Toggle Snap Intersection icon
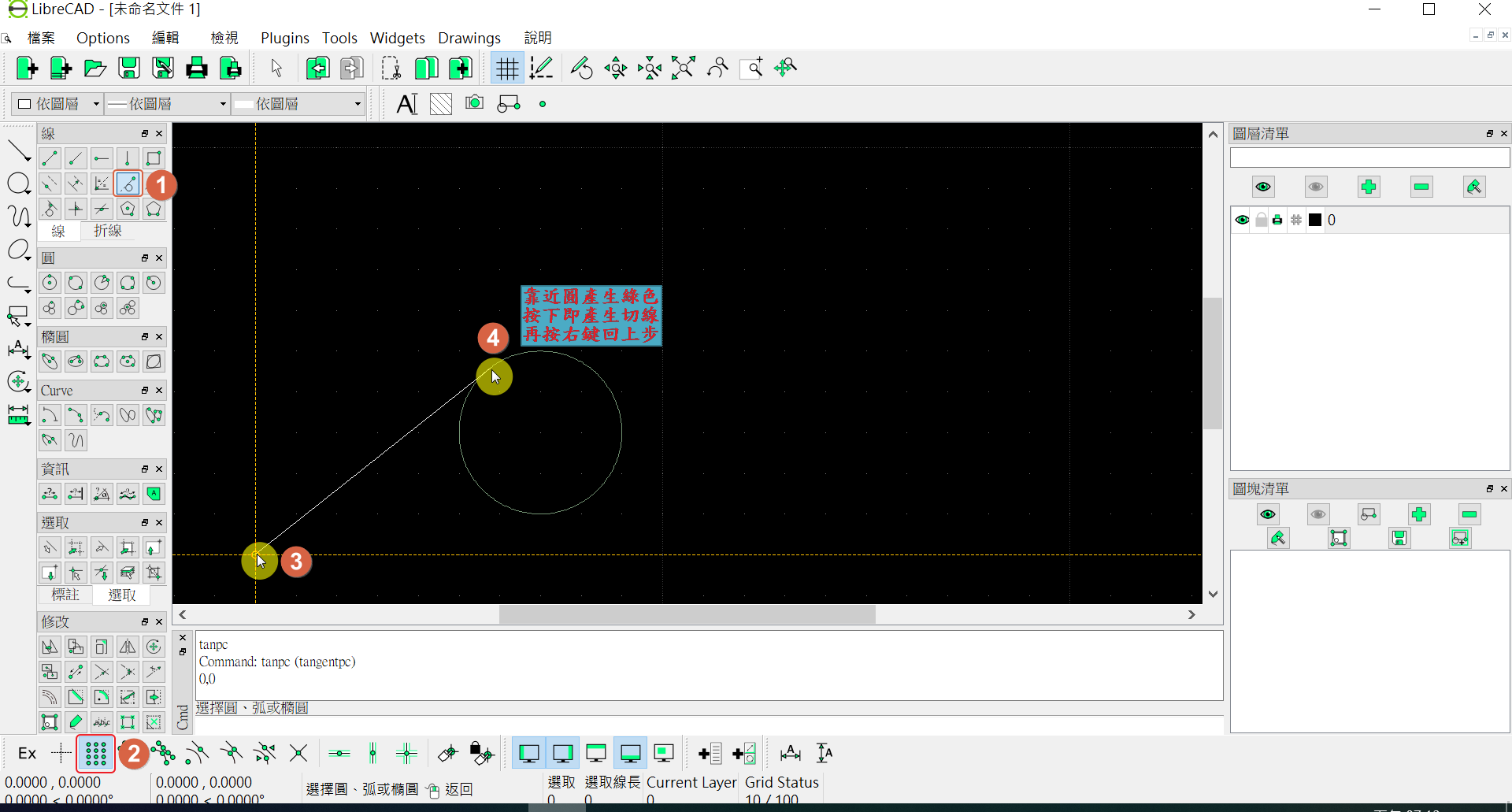Viewport: 1512px width, 812px height. click(x=298, y=754)
